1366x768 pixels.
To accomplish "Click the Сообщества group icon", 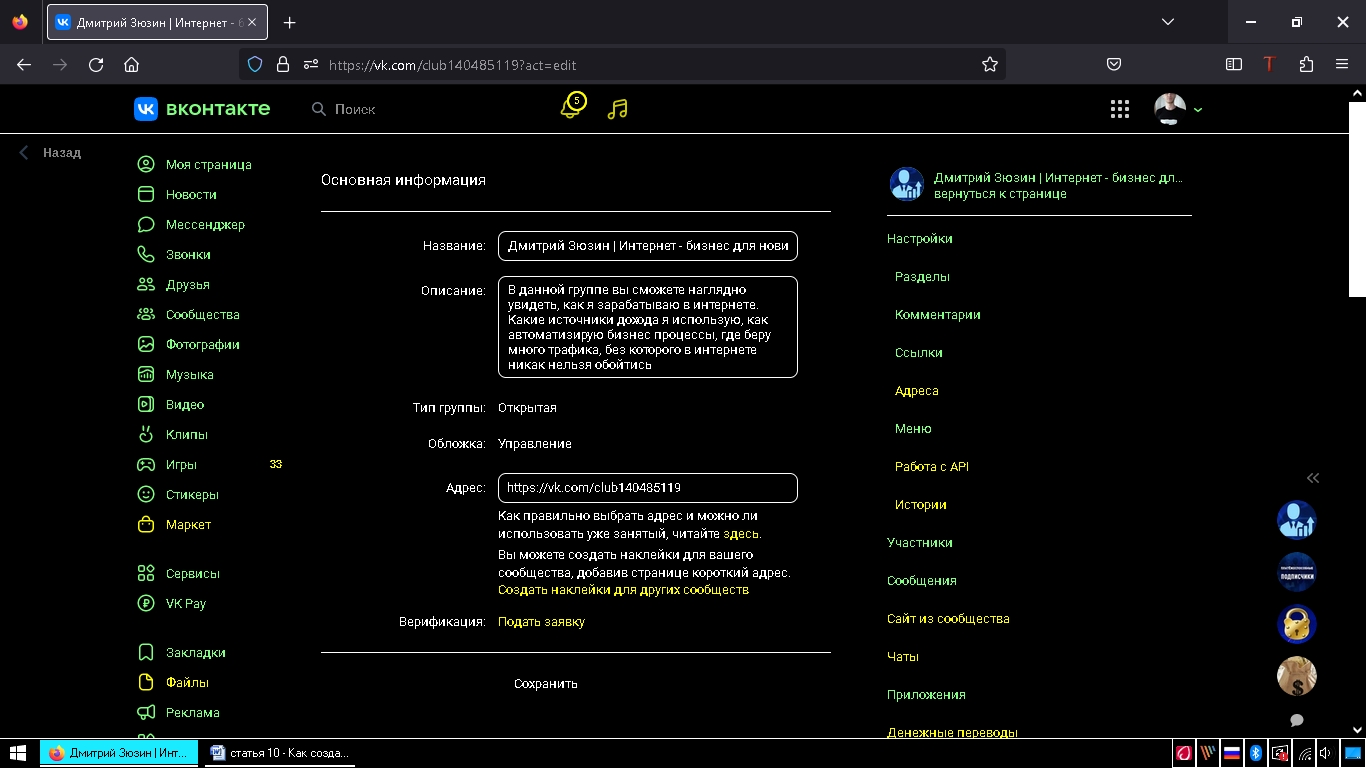I will coord(146,314).
